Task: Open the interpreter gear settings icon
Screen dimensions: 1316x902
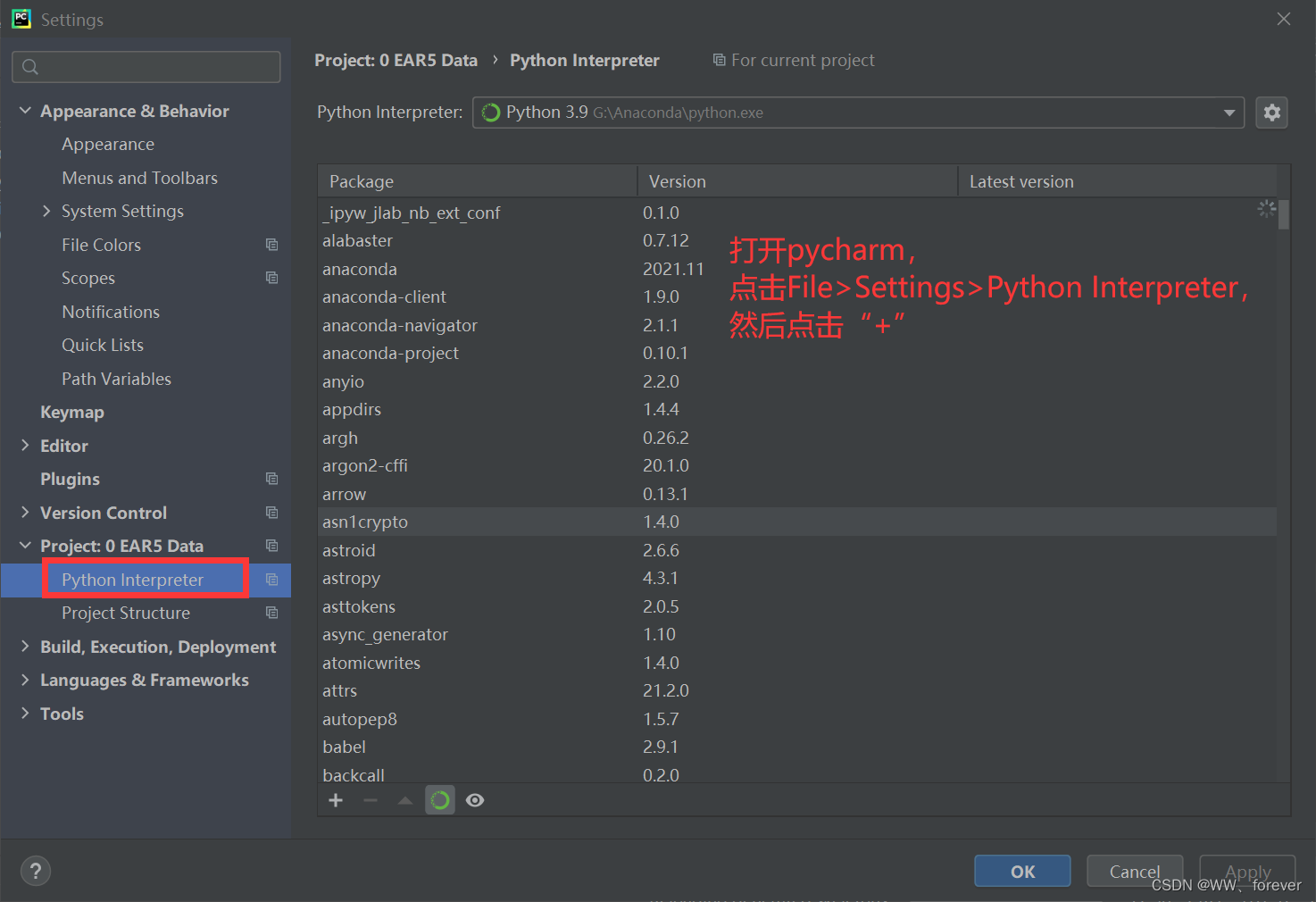Action: [1271, 113]
